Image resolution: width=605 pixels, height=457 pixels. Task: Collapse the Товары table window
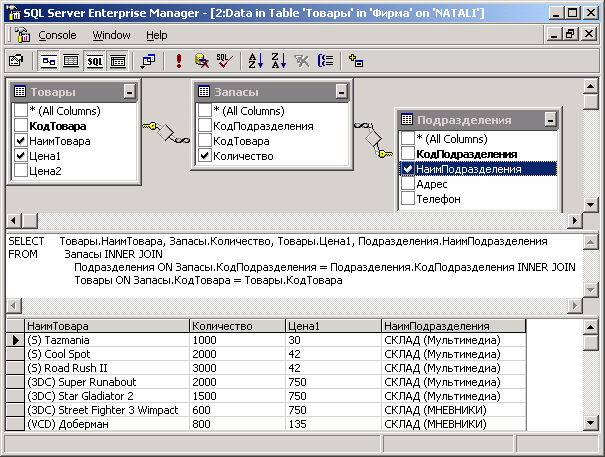pyautogui.click(x=130, y=92)
